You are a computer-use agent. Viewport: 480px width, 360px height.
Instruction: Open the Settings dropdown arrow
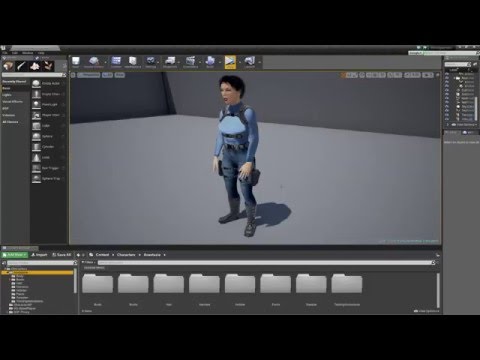point(158,62)
